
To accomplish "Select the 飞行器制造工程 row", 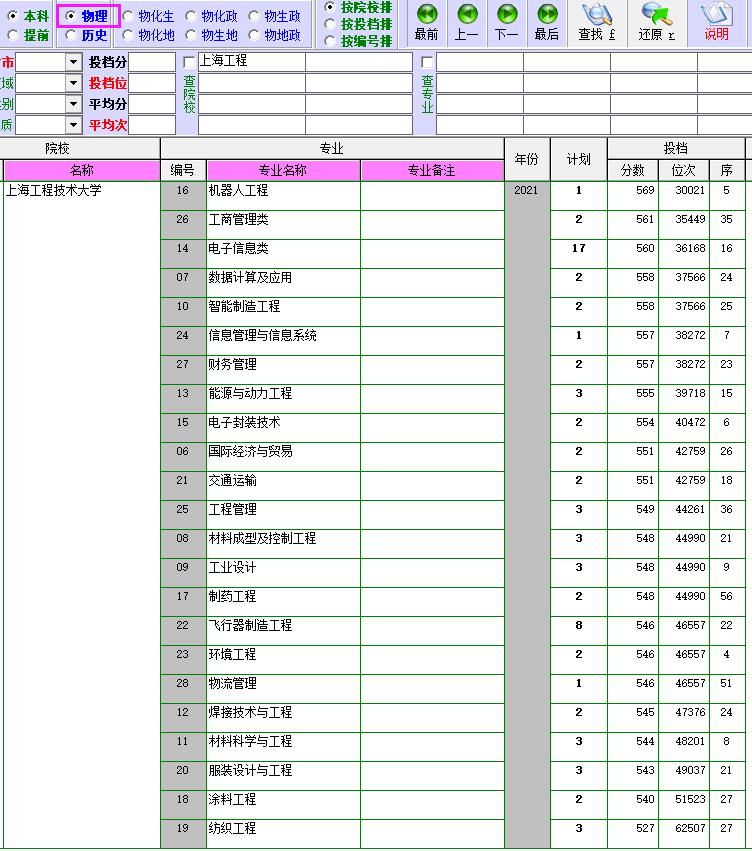I will tap(283, 631).
